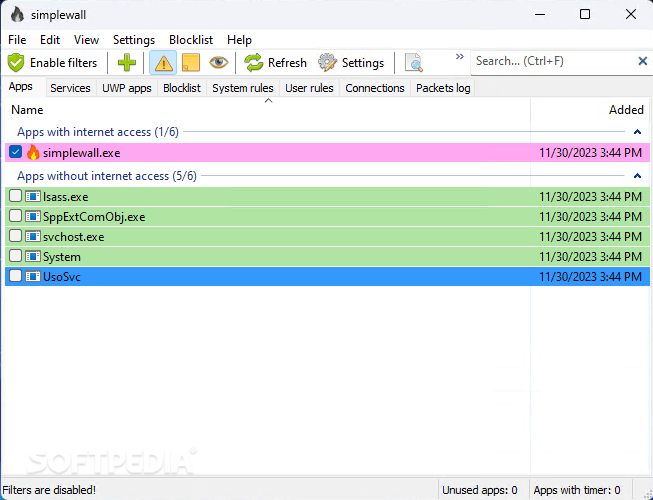Viewport: 653px width, 500px height.
Task: Click the simplewall.exe flame icon
Action: tap(33, 153)
